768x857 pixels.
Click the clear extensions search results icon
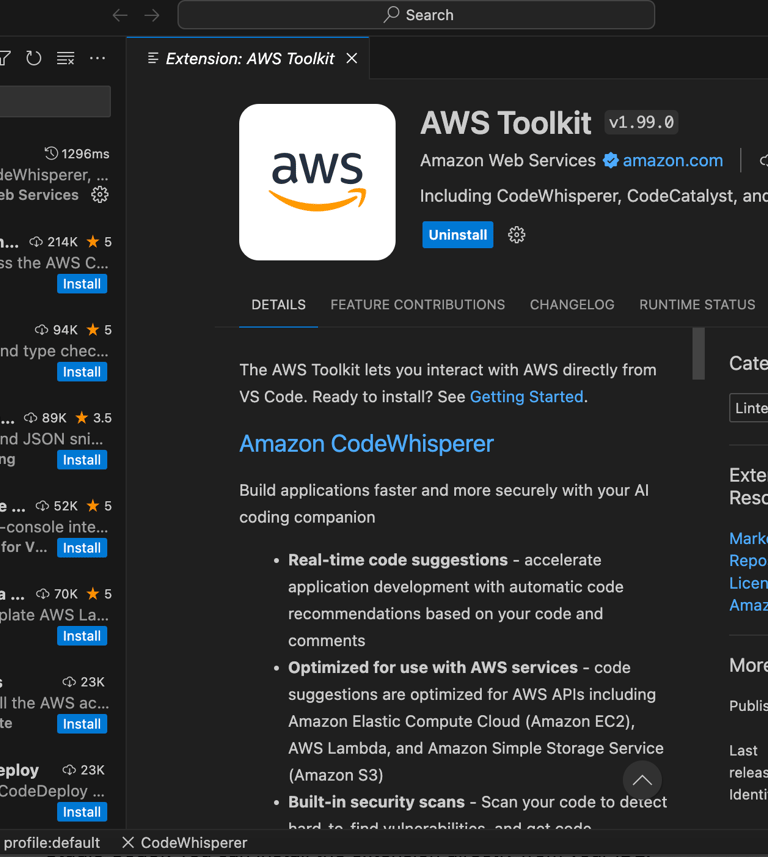point(66,58)
